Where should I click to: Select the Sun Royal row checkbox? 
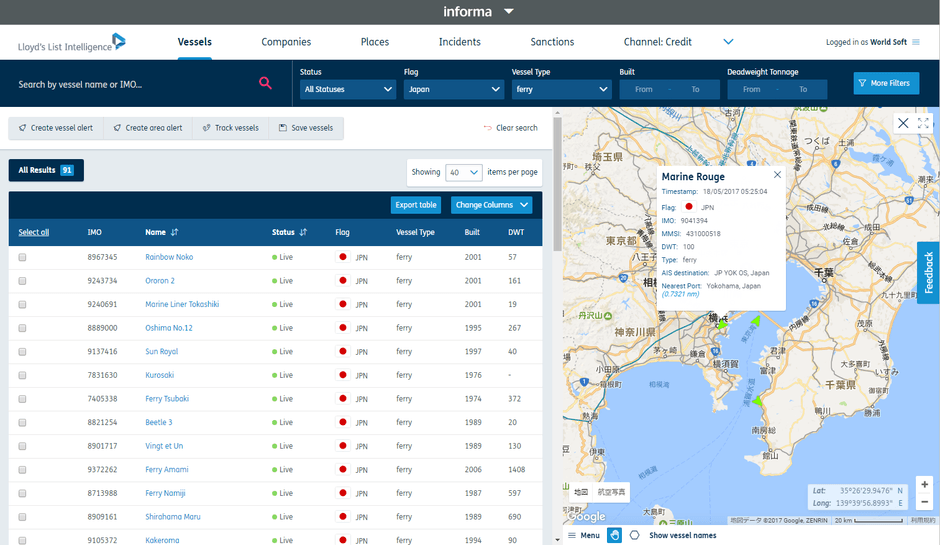click(x=22, y=352)
